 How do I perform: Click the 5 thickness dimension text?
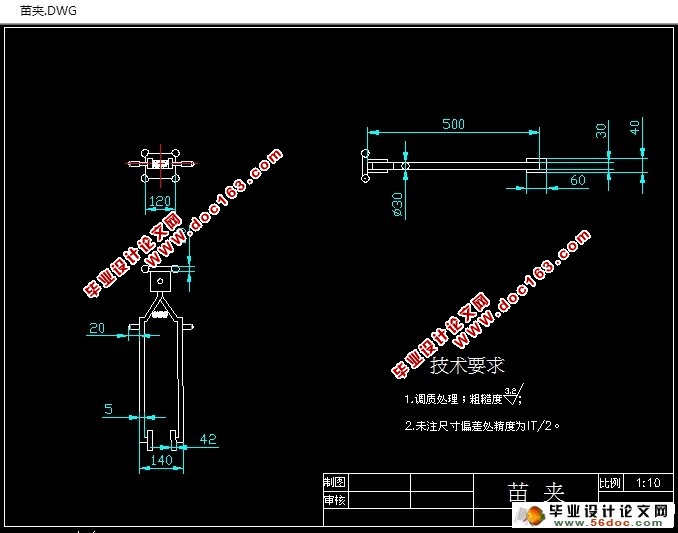pyautogui.click(x=108, y=409)
